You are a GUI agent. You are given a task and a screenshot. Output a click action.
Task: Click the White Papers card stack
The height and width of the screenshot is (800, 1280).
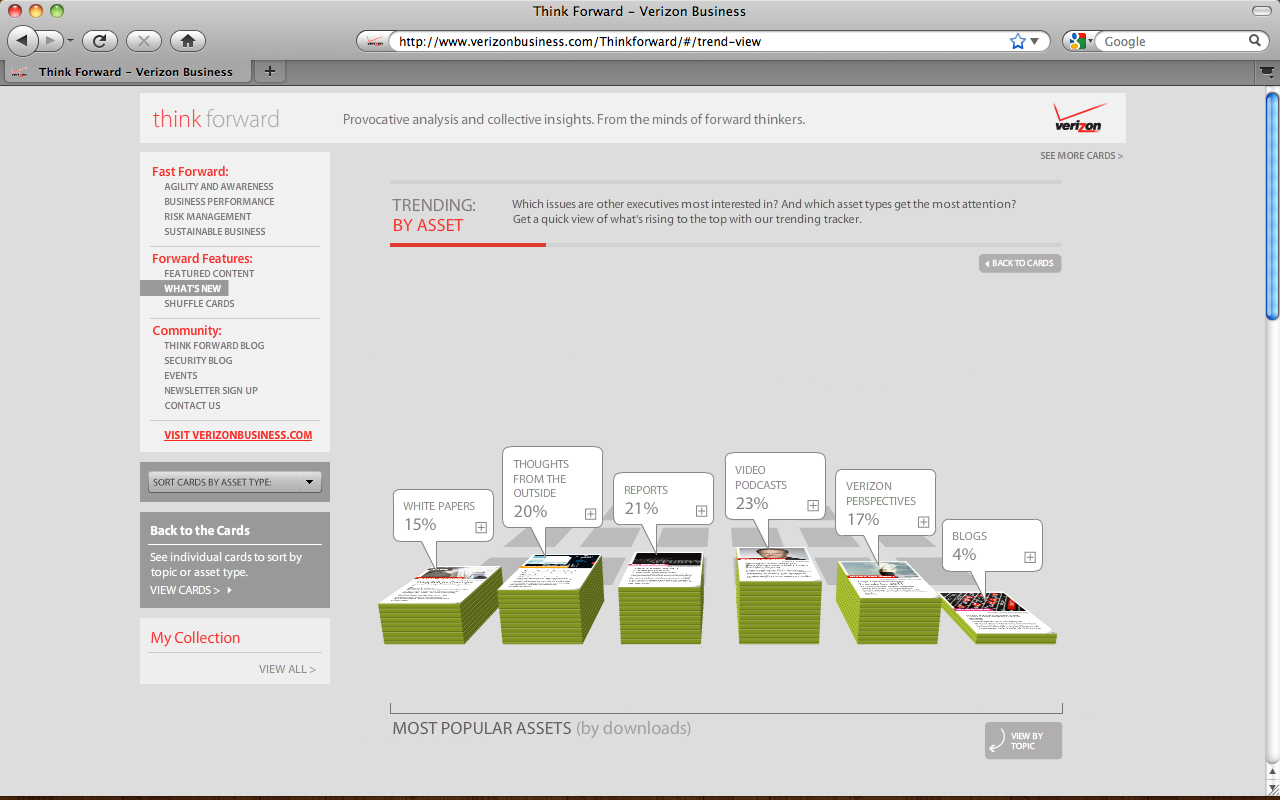(440, 606)
